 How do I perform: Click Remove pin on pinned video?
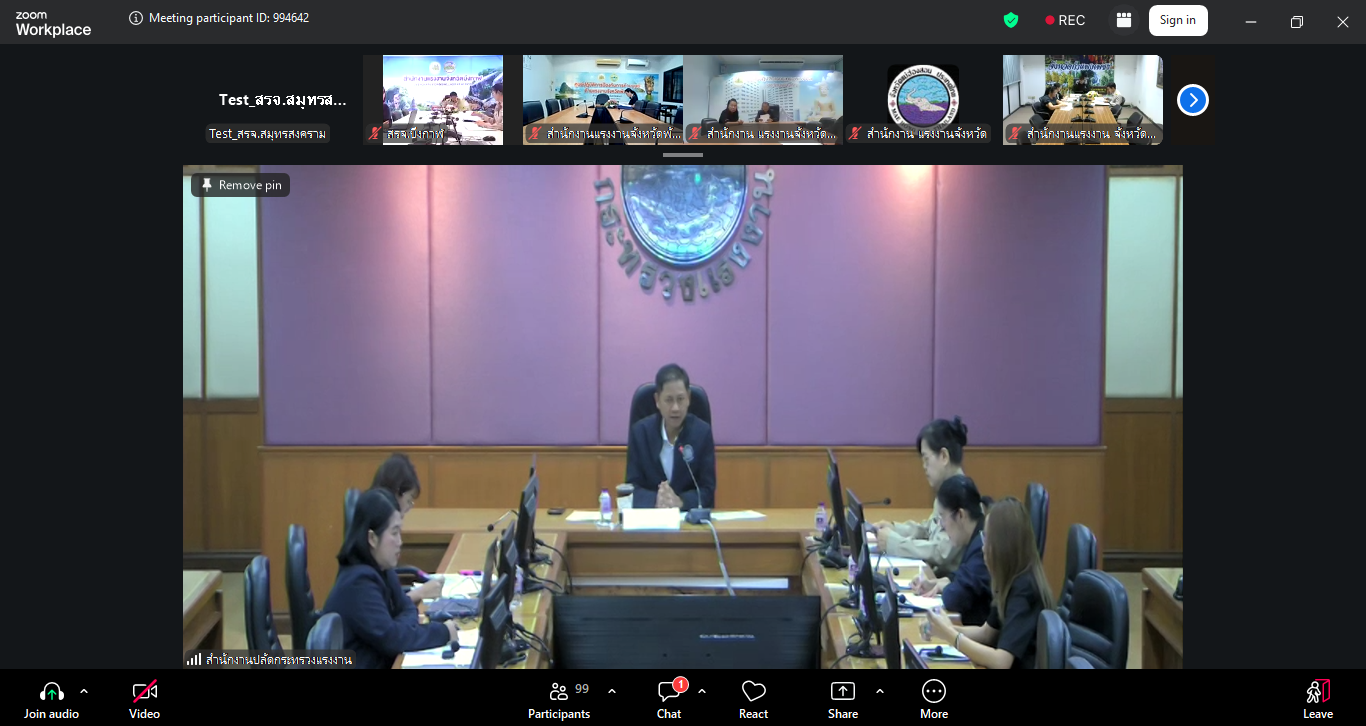pos(241,185)
